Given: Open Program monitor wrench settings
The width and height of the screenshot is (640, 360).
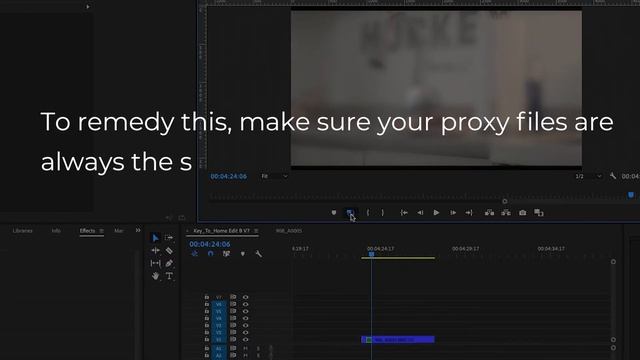Looking at the screenshot, I should (613, 176).
